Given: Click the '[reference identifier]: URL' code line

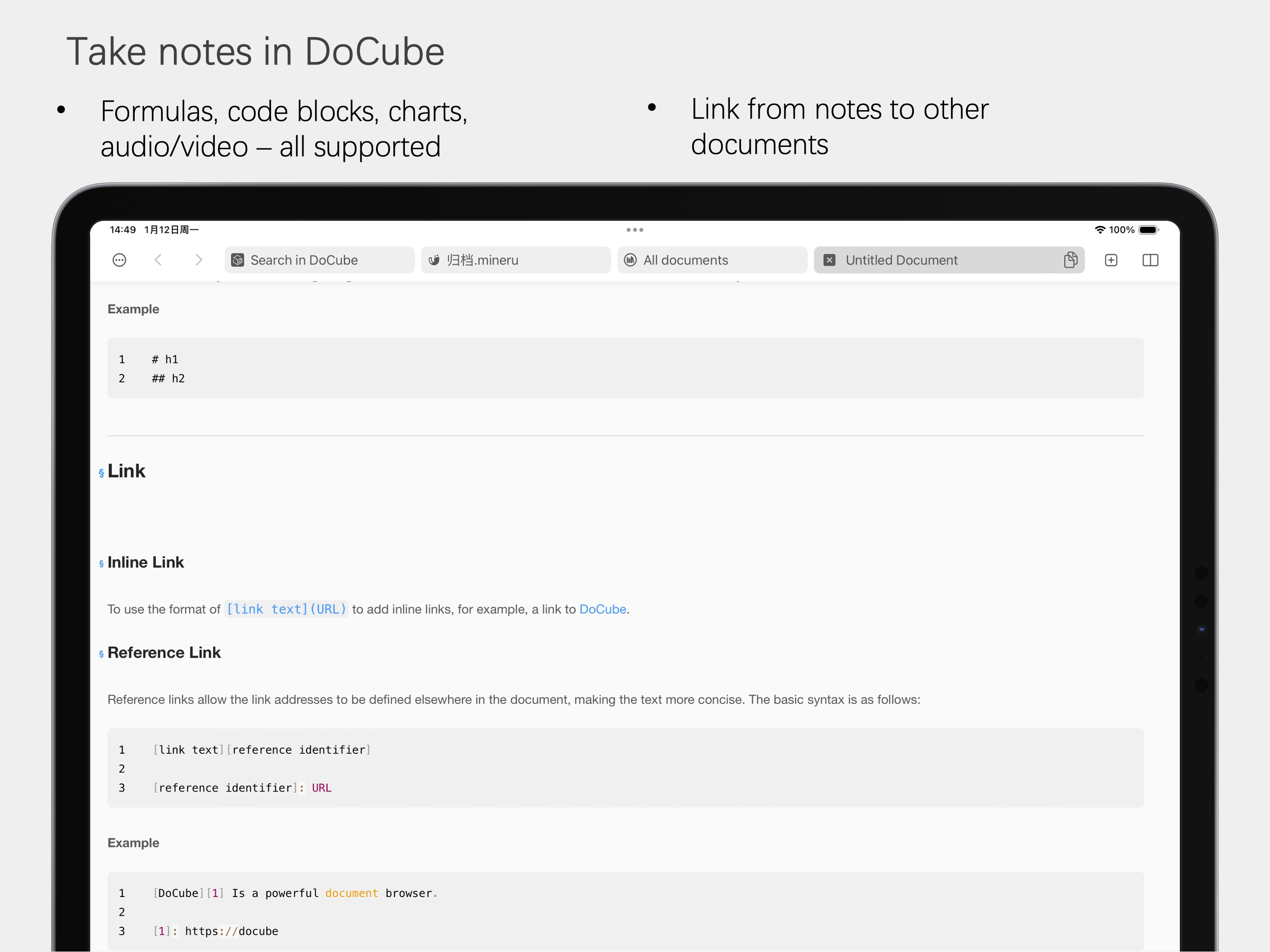Looking at the screenshot, I should [x=242, y=788].
